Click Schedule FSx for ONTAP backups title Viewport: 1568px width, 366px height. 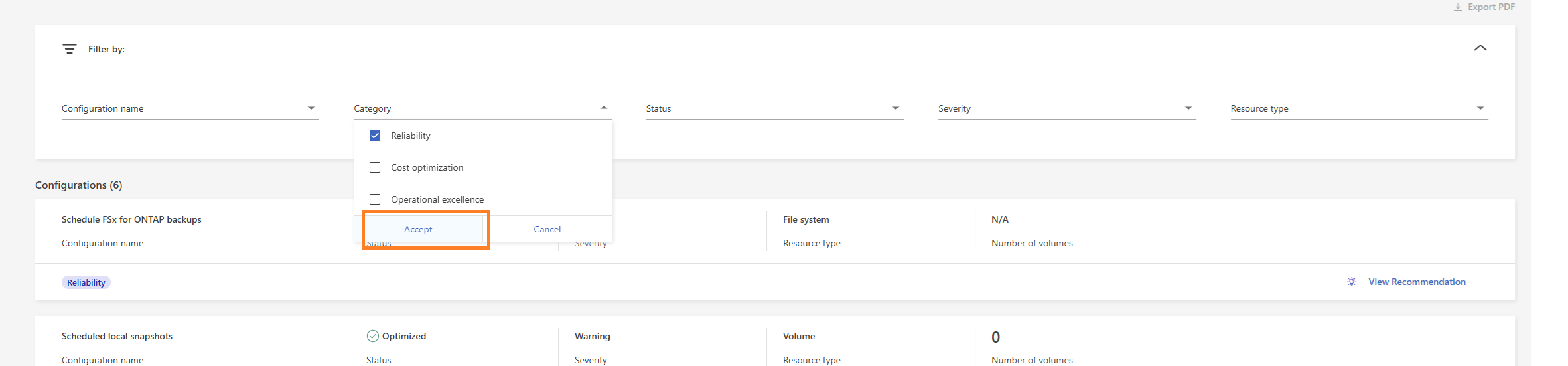pyautogui.click(x=131, y=219)
